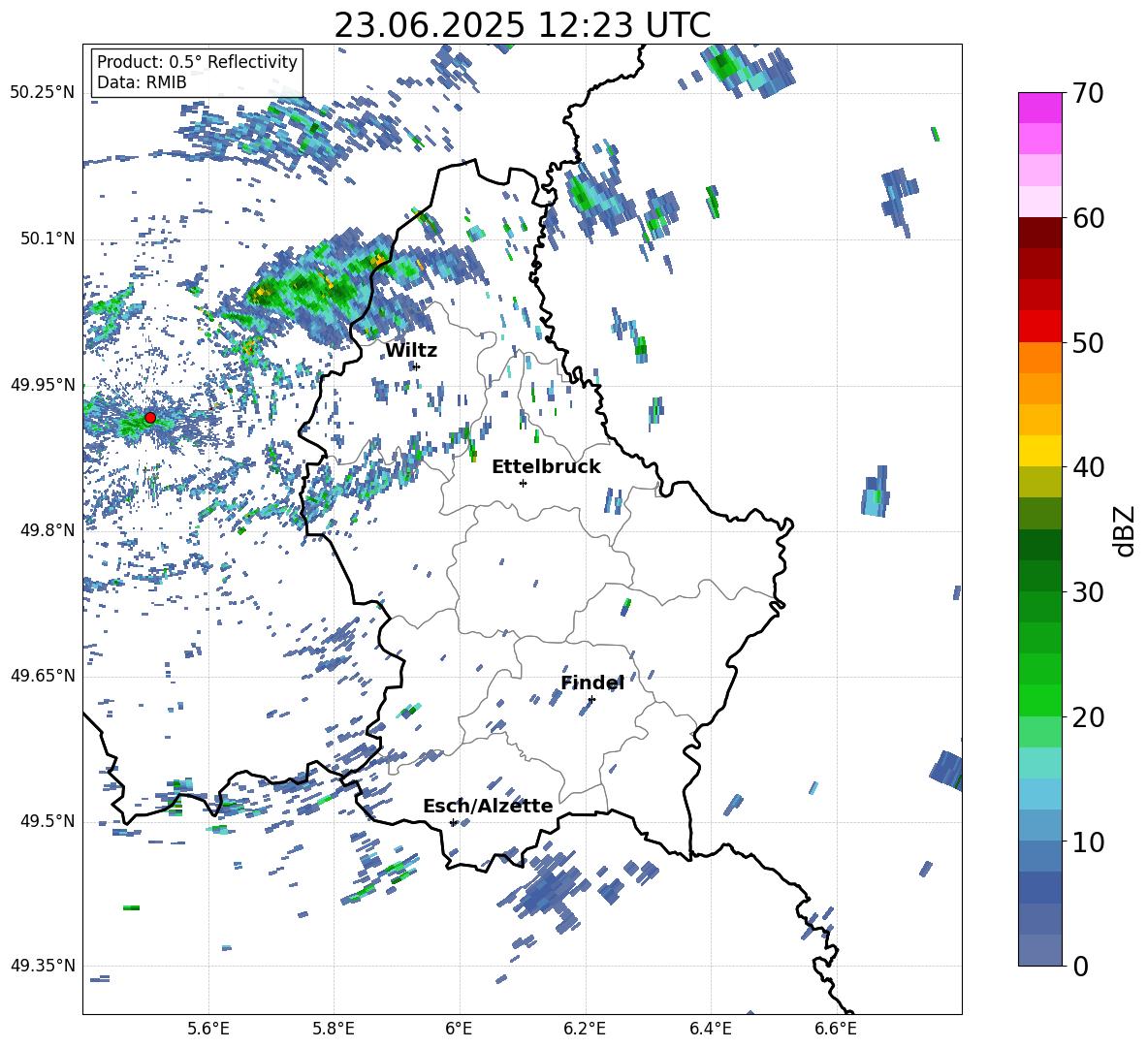Click the red radar location dot
The width and height of the screenshot is (1148, 1048).
(150, 418)
